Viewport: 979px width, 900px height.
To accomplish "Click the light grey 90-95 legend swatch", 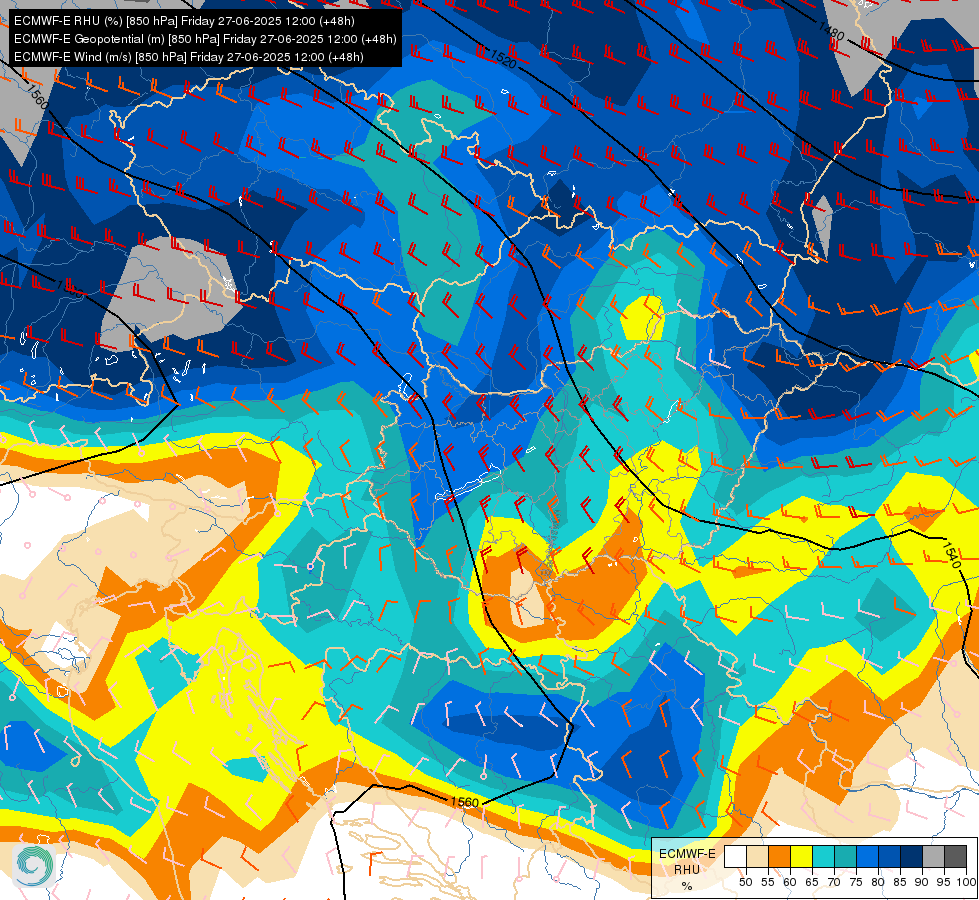I will [933, 856].
